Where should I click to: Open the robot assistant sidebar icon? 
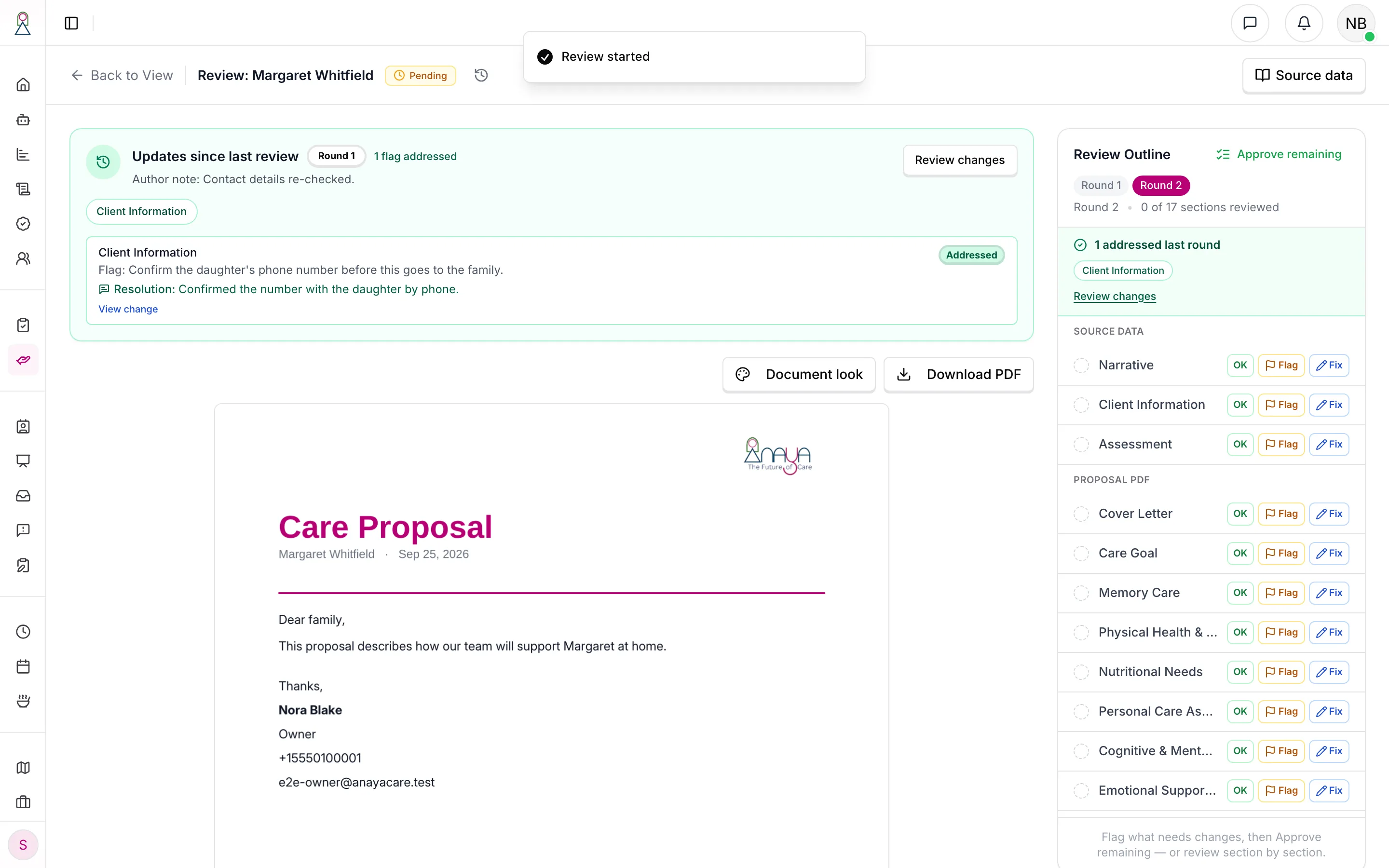23,120
